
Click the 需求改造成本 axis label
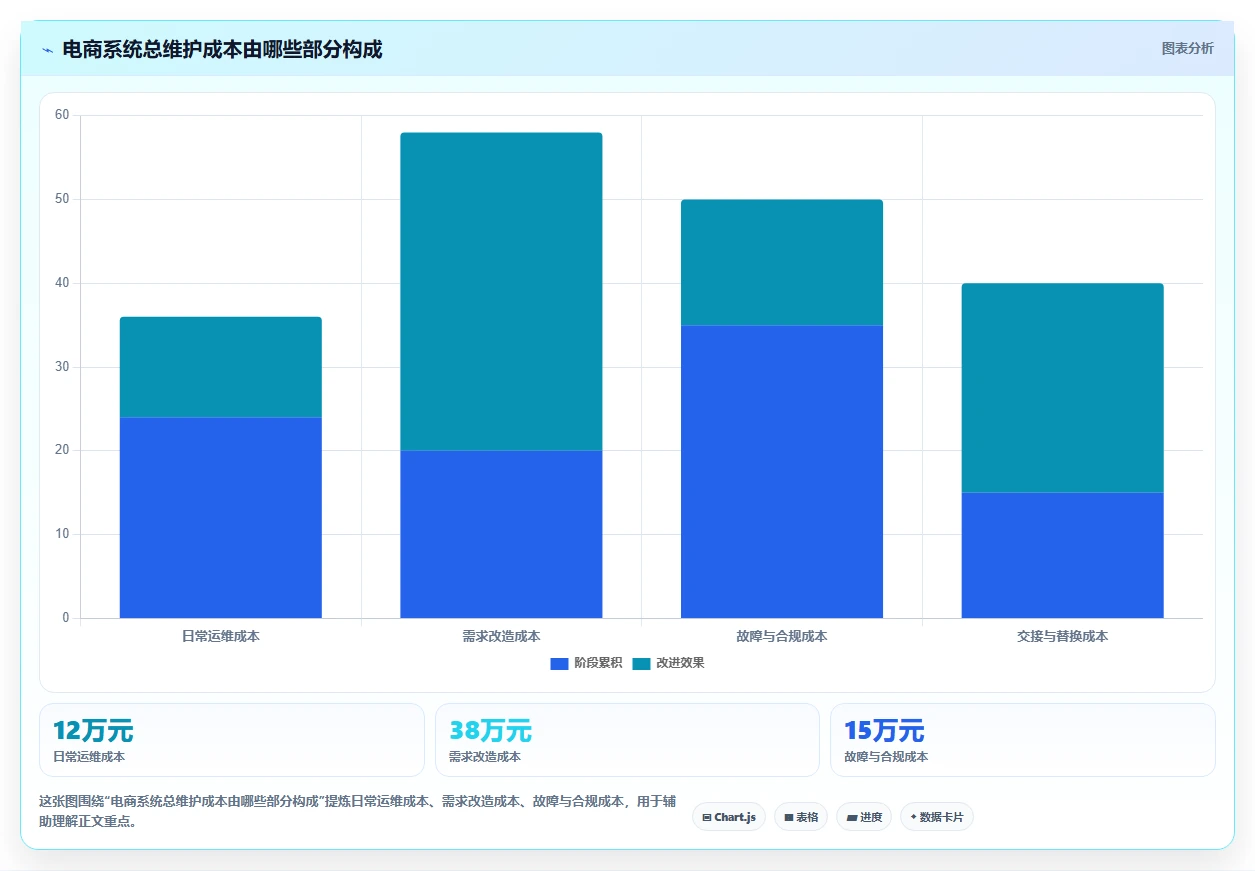pos(501,636)
